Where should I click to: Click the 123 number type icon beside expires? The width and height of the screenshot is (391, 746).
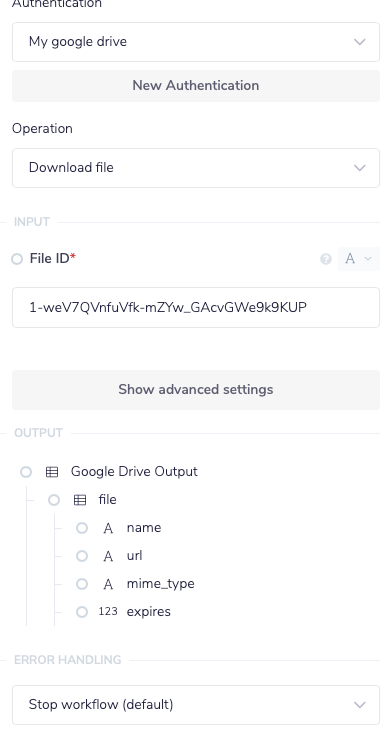point(108,611)
